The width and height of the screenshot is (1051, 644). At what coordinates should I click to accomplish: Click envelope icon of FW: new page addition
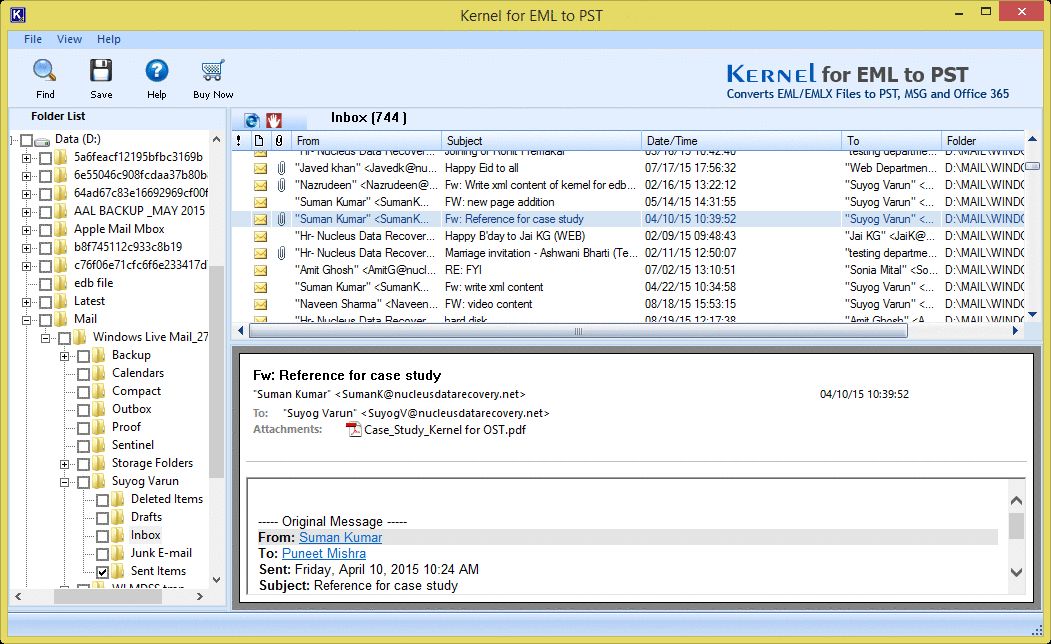click(260, 202)
